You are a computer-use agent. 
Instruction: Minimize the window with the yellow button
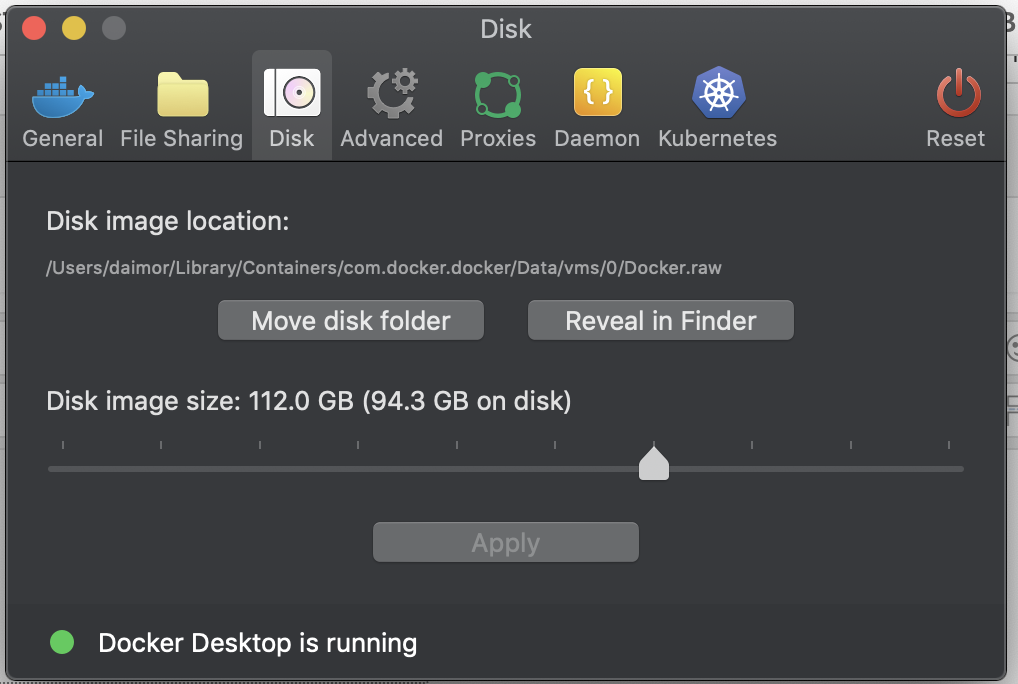74,28
